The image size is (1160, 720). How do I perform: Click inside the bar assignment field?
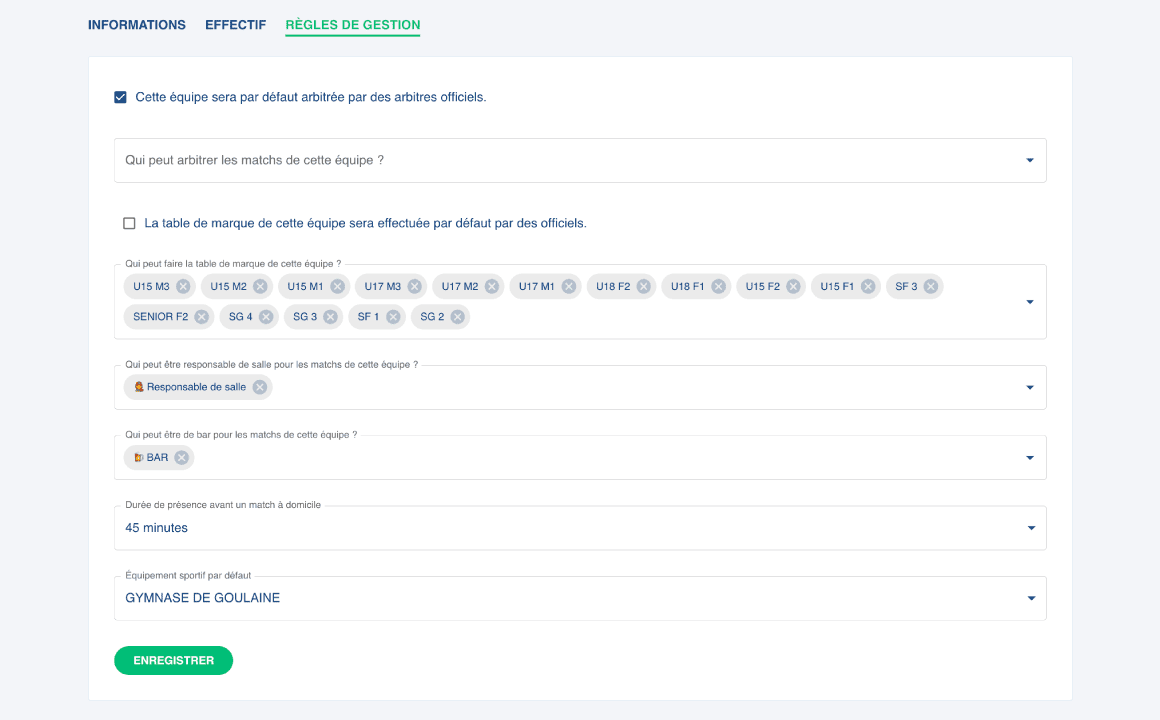point(600,458)
